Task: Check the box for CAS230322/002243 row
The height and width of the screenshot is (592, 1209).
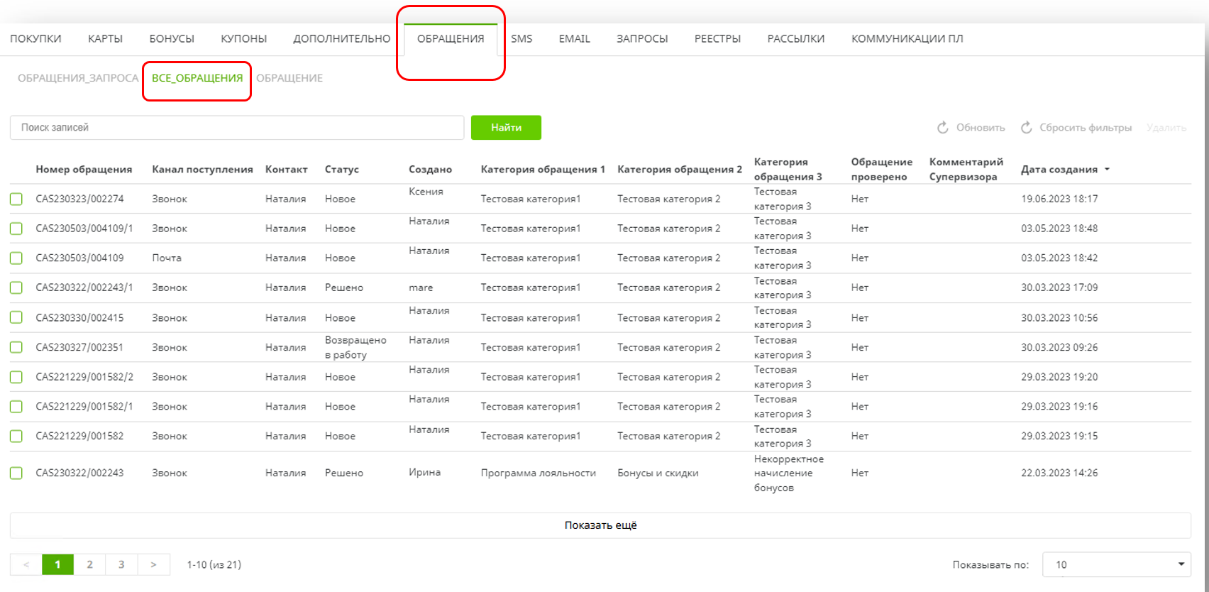Action: point(16,473)
